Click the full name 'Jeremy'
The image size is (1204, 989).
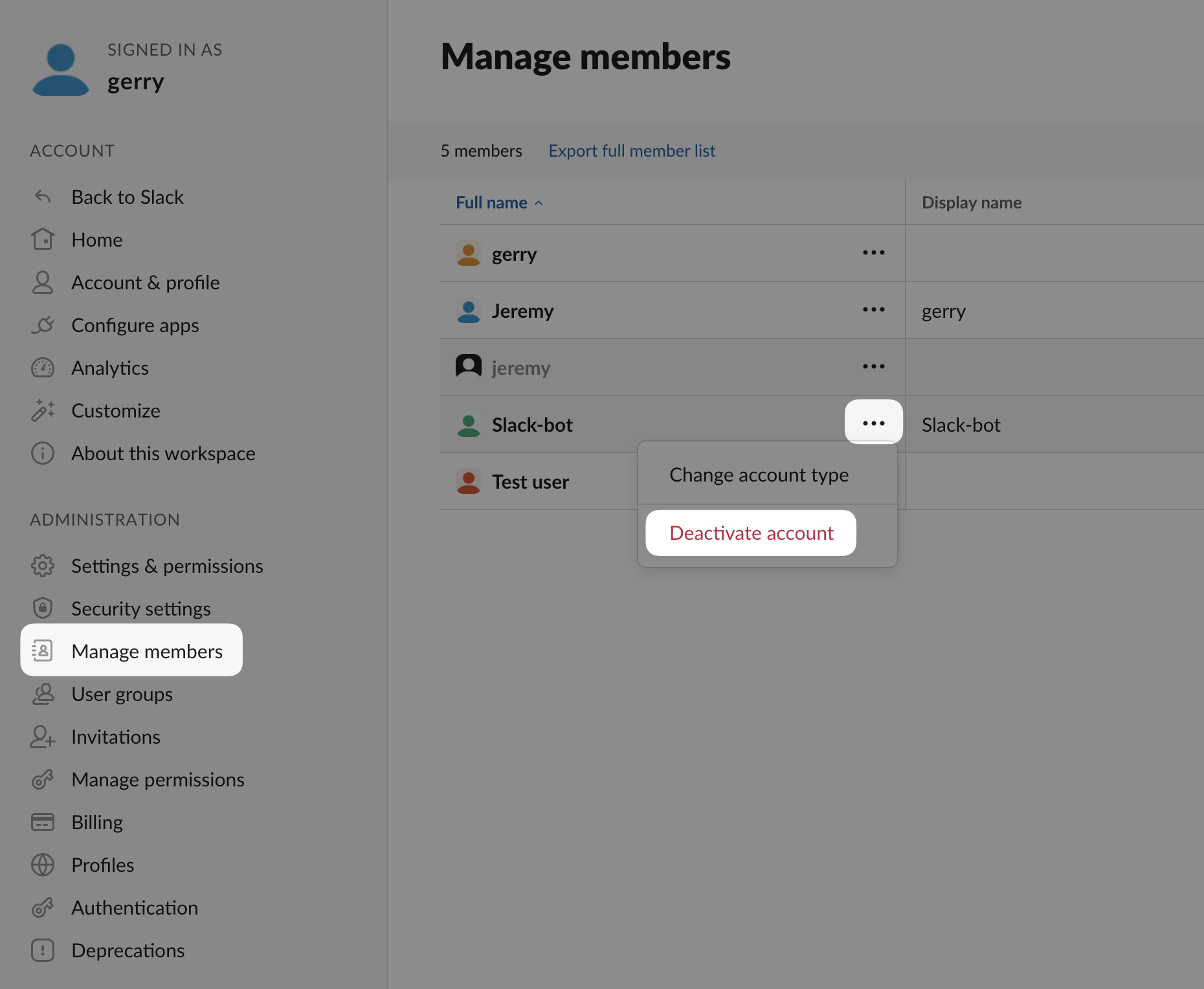click(x=522, y=311)
